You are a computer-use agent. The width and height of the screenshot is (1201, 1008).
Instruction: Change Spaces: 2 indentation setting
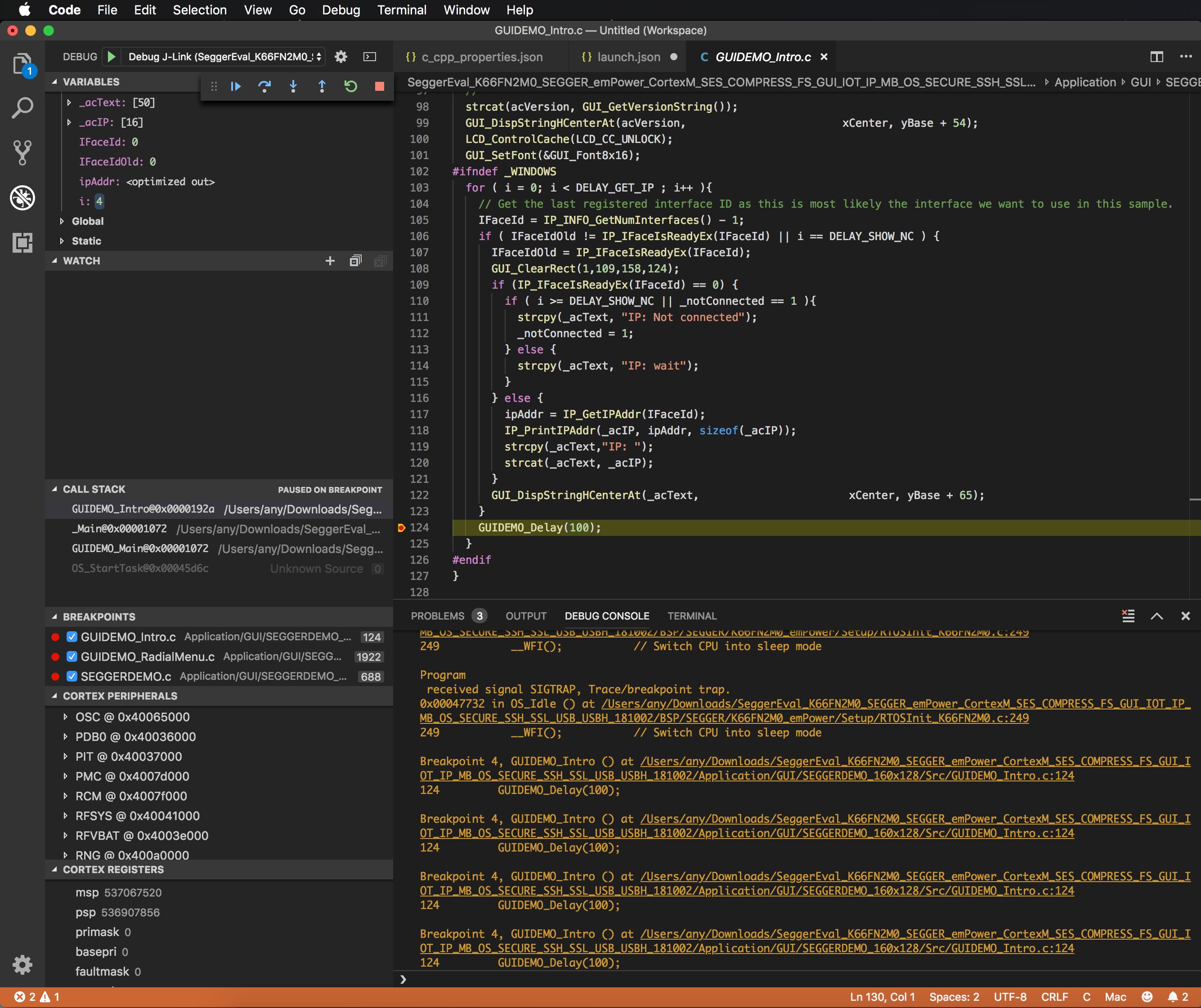954,997
